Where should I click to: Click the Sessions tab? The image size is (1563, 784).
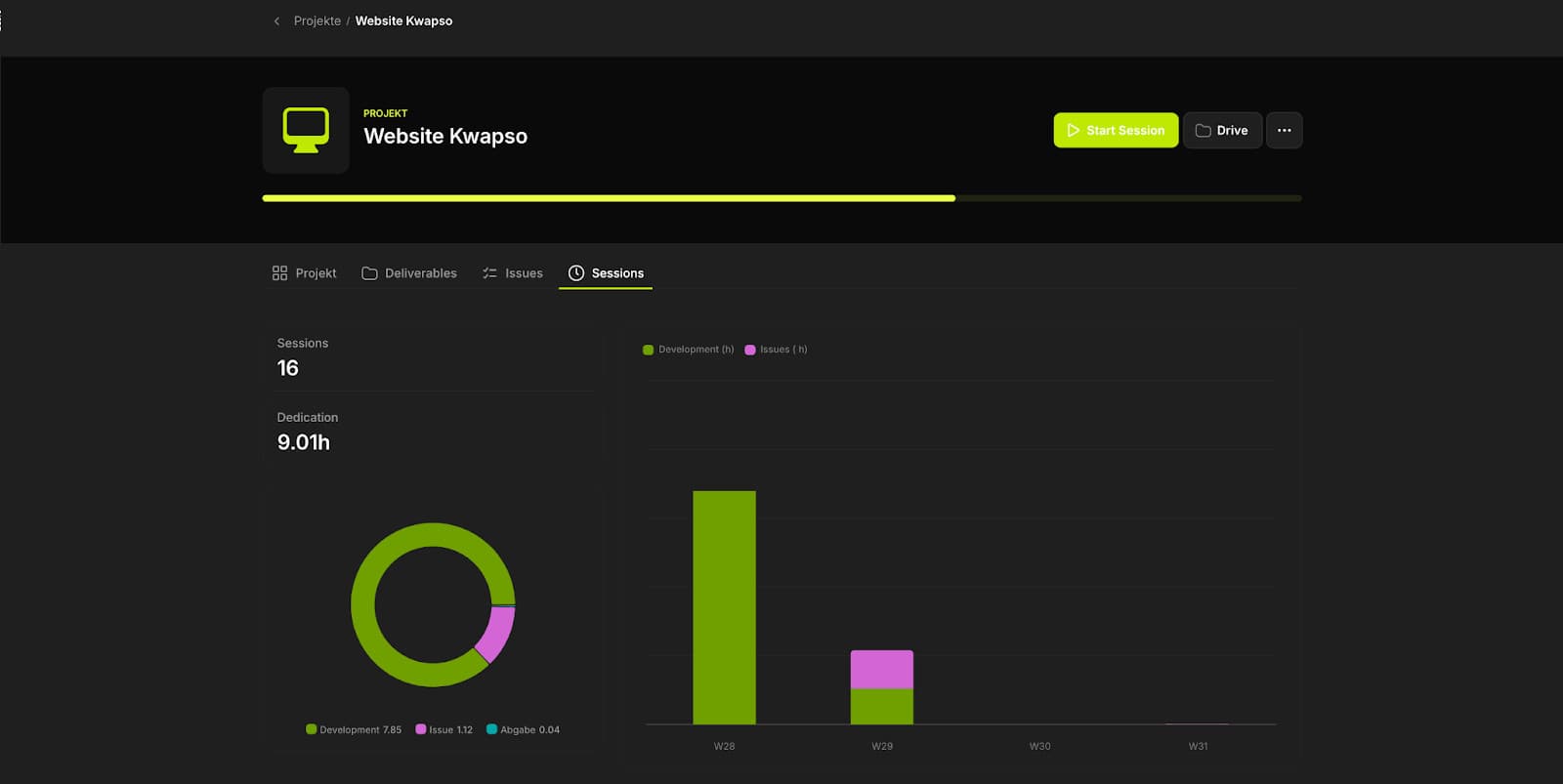(606, 273)
